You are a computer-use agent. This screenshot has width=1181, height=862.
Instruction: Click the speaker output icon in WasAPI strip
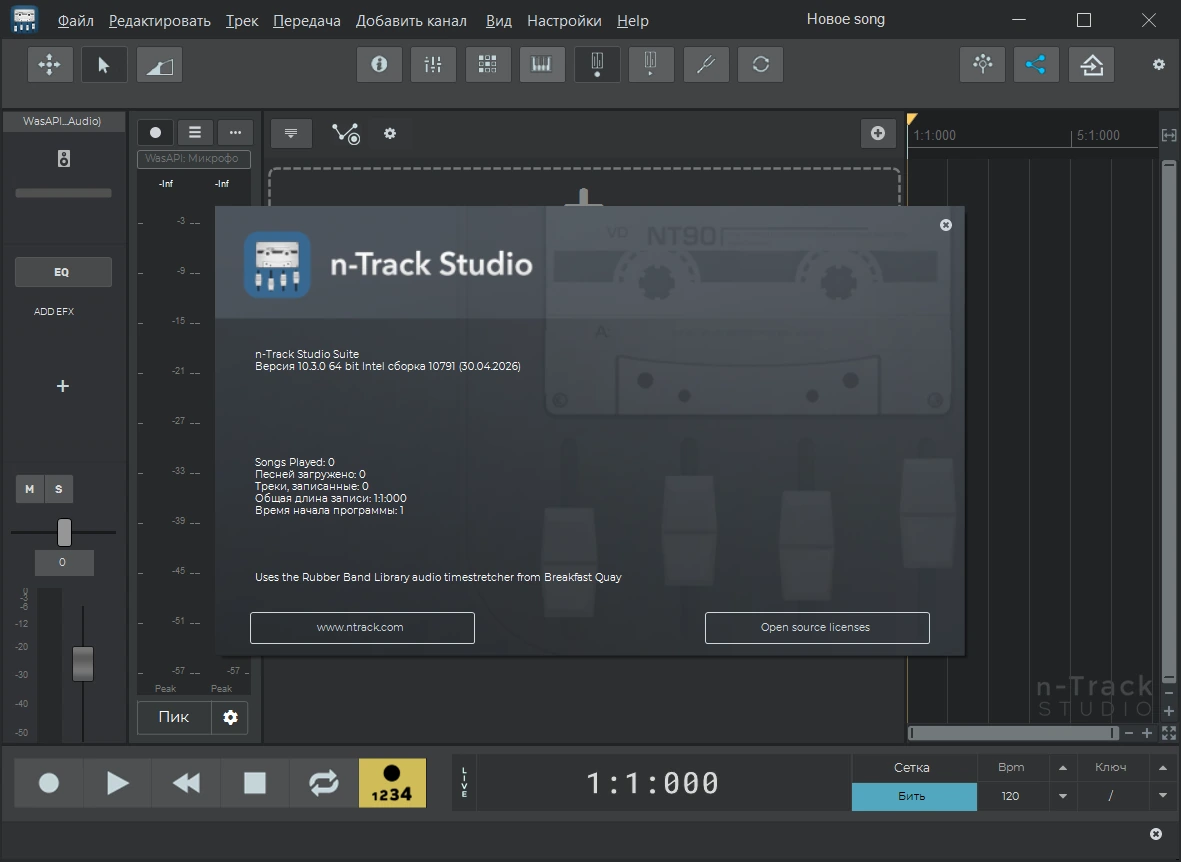(64, 158)
